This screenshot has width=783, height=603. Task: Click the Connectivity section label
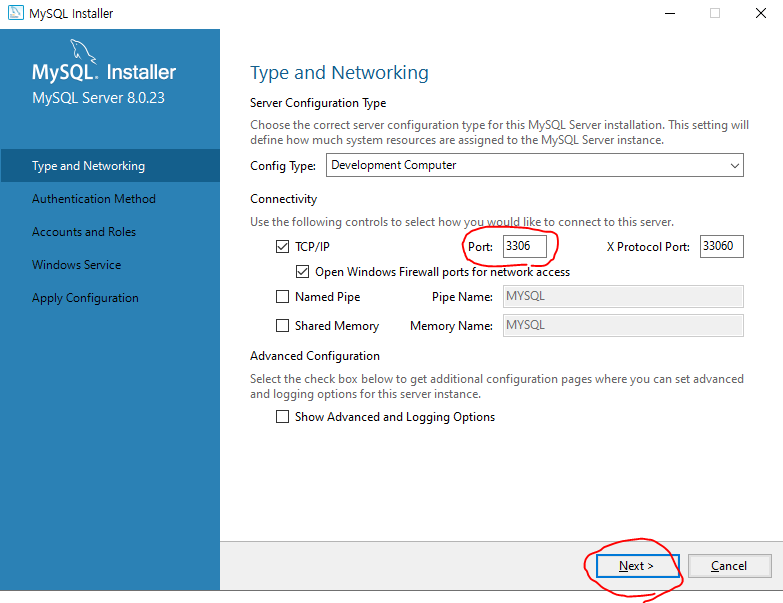click(x=284, y=199)
